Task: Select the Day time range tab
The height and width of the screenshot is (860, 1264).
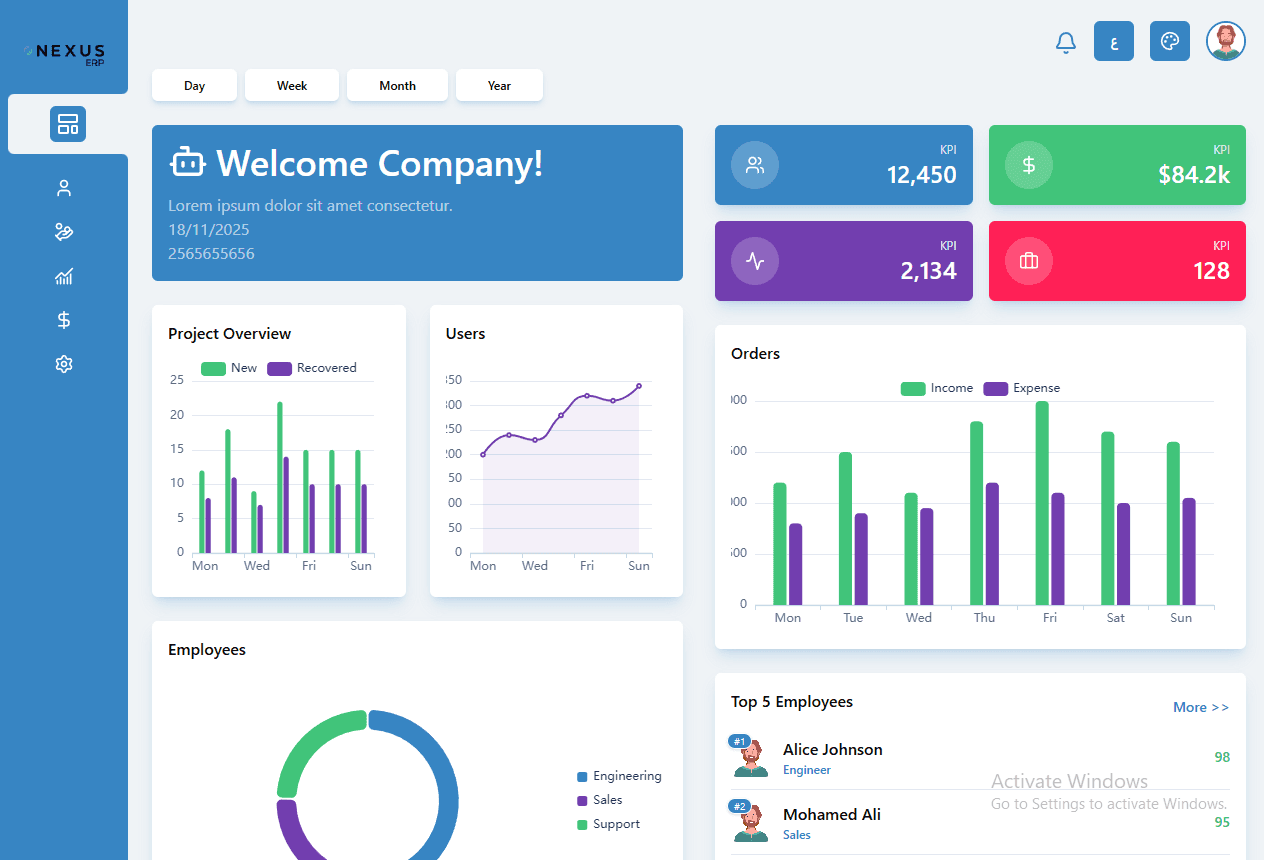Action: coord(194,86)
